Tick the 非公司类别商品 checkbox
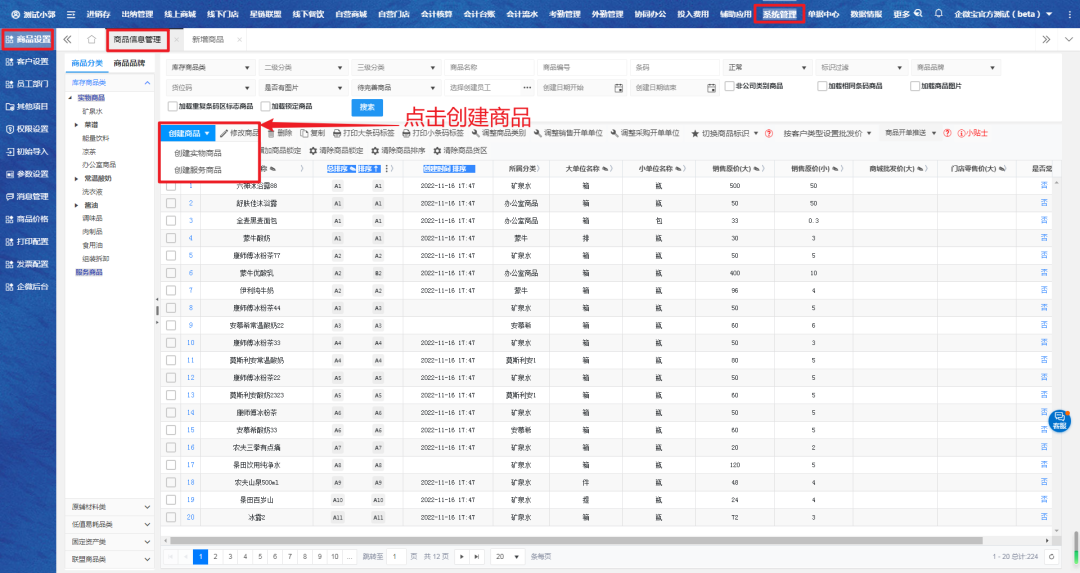 point(727,87)
